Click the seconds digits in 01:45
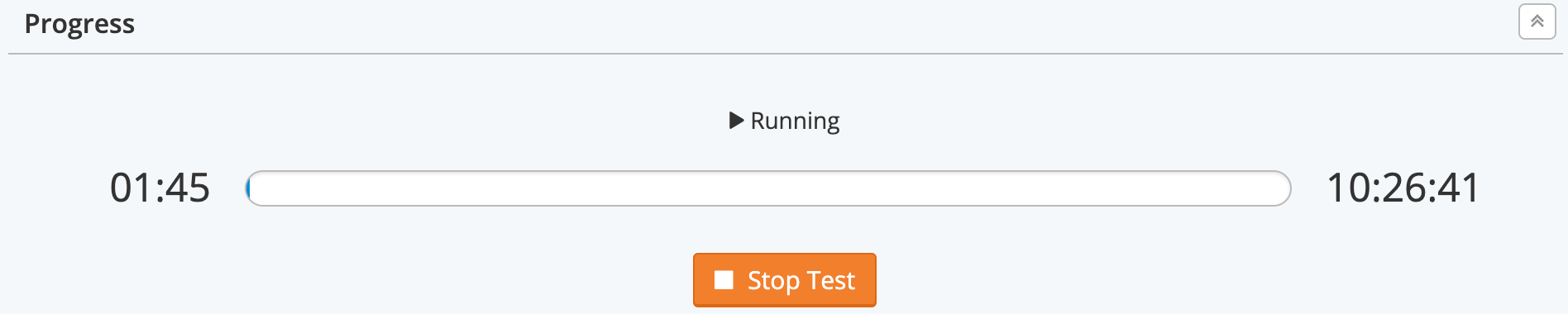1568x314 pixels. pos(189,188)
